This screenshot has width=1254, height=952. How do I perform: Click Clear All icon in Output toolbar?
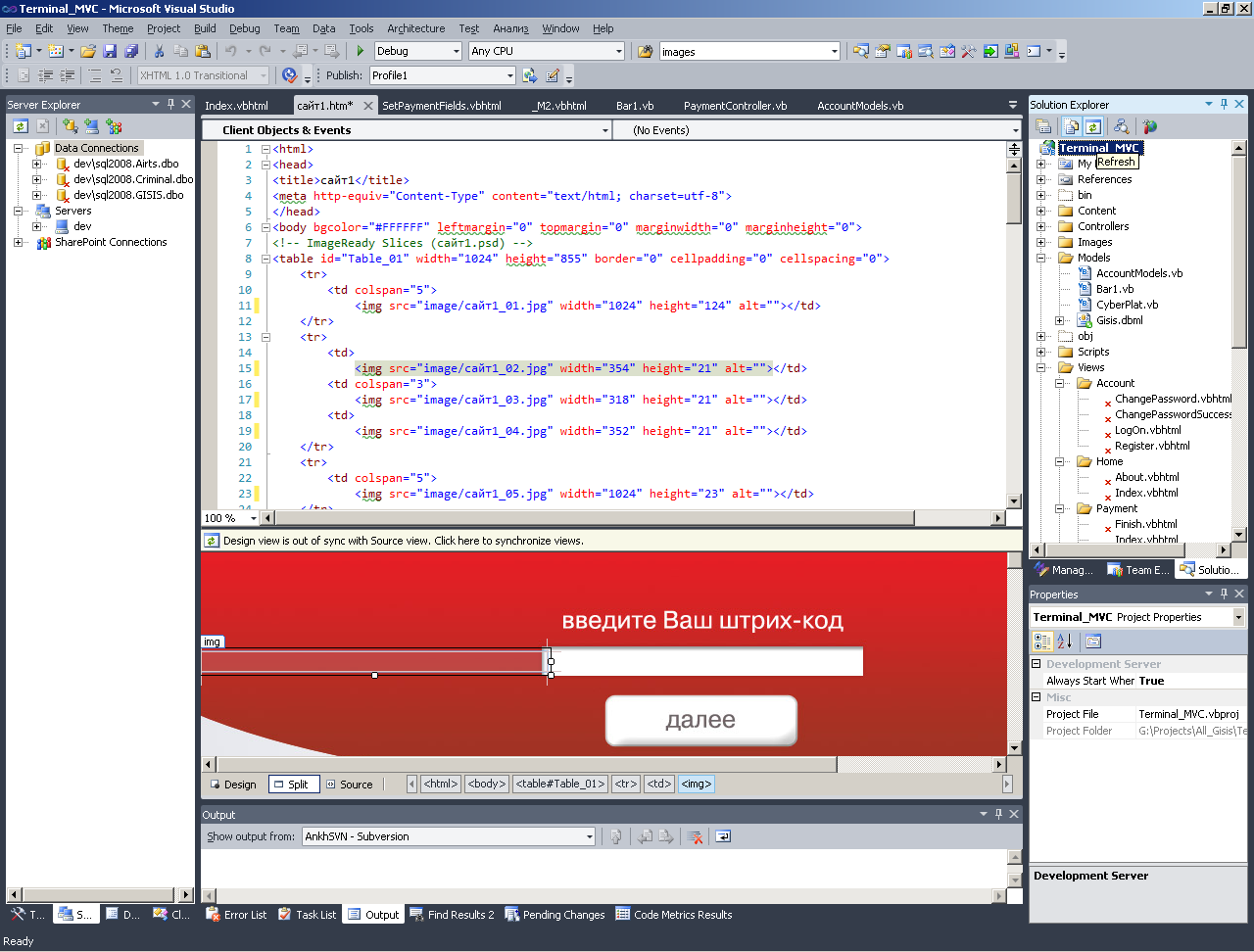point(695,836)
